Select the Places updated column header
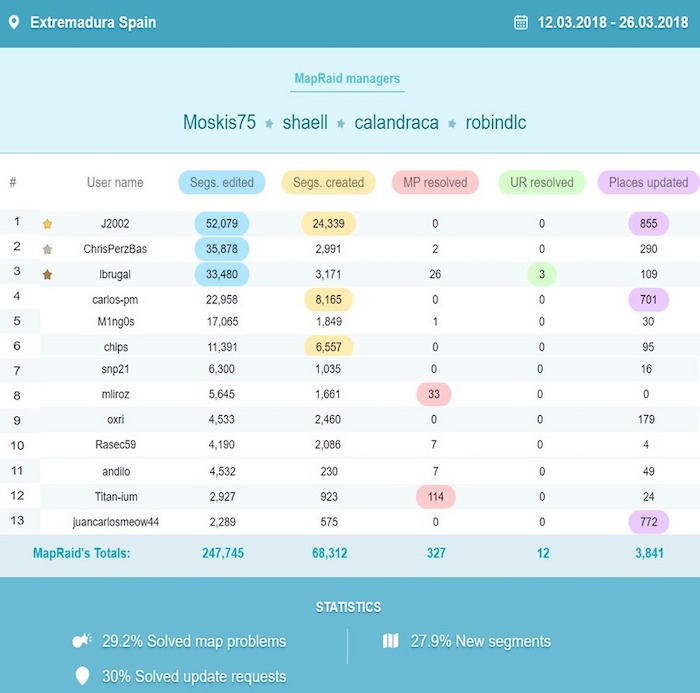The height and width of the screenshot is (693, 700). tap(648, 182)
